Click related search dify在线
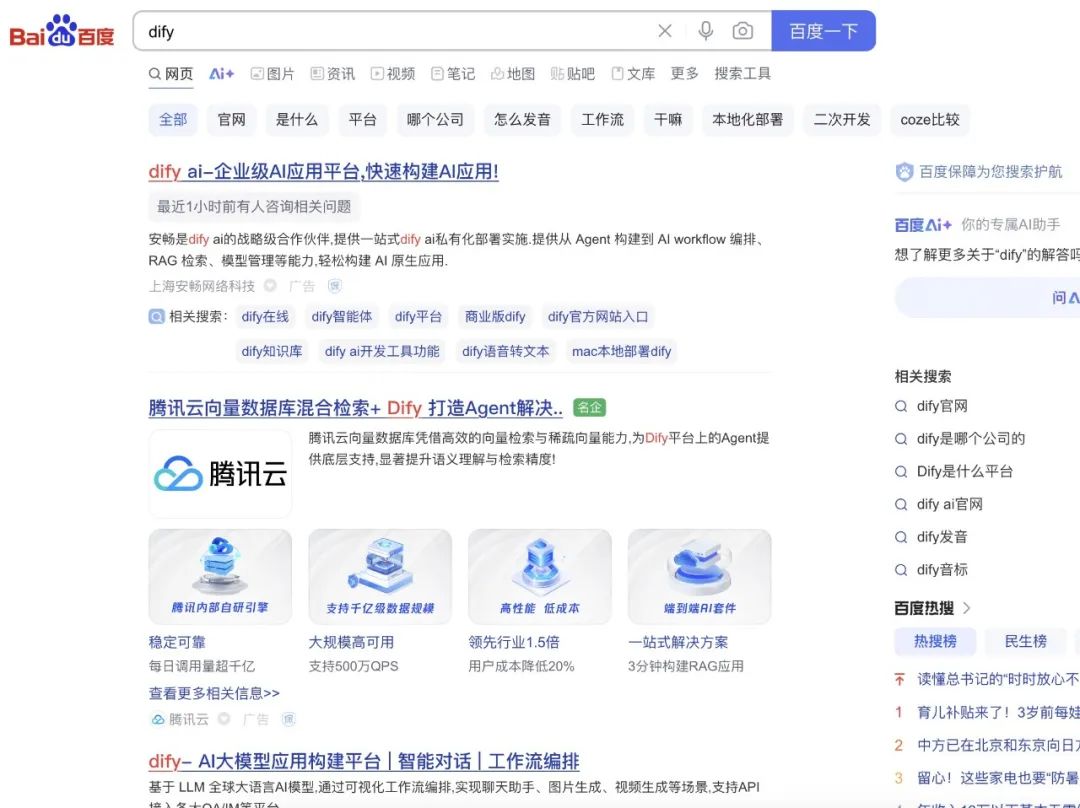 click(x=265, y=317)
